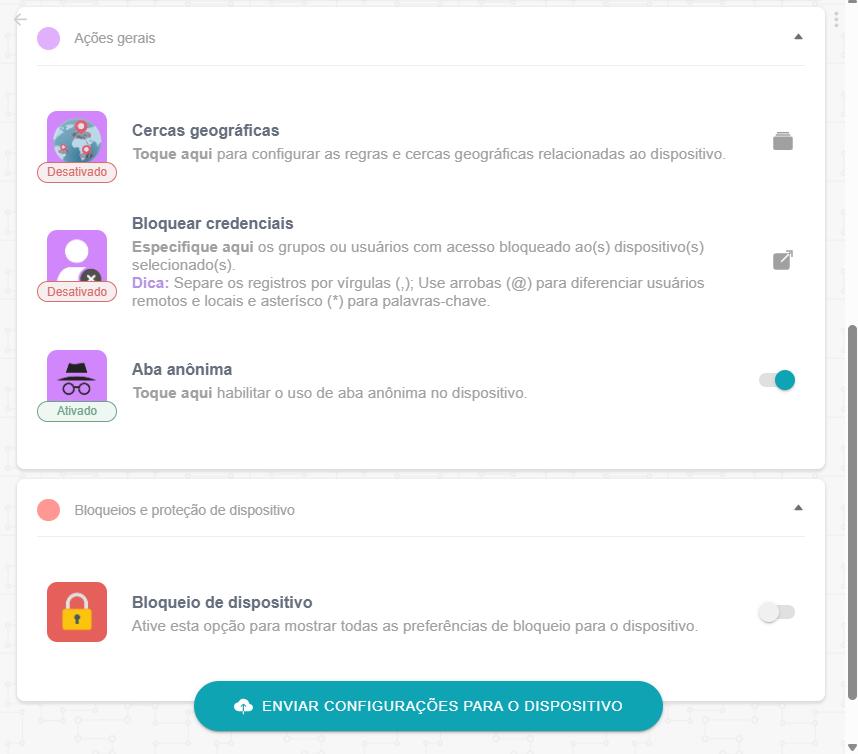Collapse the Ações gerais section
Viewport: 858px width, 754px height.
[798, 37]
